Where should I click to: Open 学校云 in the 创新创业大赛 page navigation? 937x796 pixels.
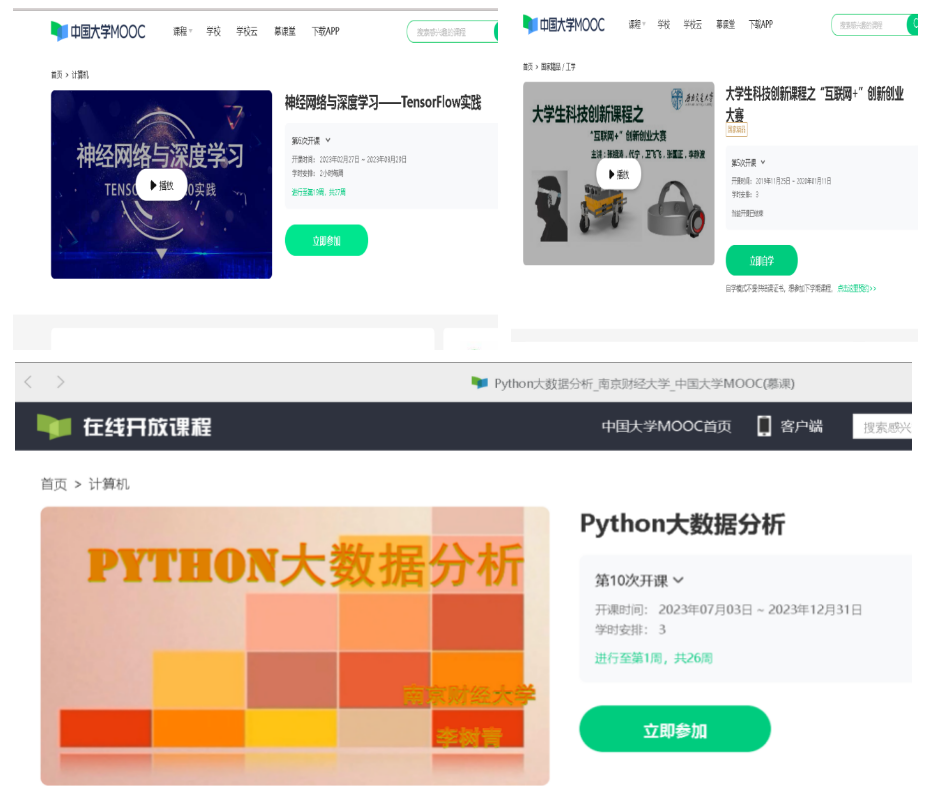click(693, 25)
